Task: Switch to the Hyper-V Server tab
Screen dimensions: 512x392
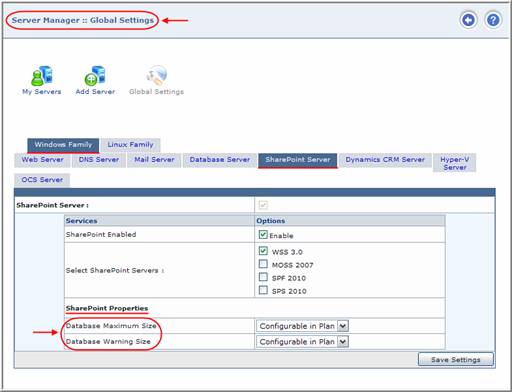Action: [x=454, y=163]
